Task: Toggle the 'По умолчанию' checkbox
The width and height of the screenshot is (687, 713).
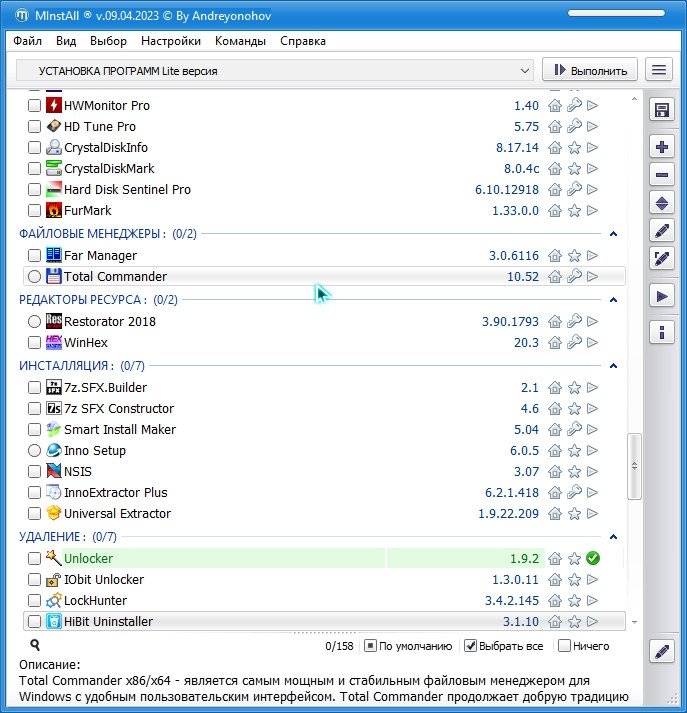Action: tap(370, 646)
